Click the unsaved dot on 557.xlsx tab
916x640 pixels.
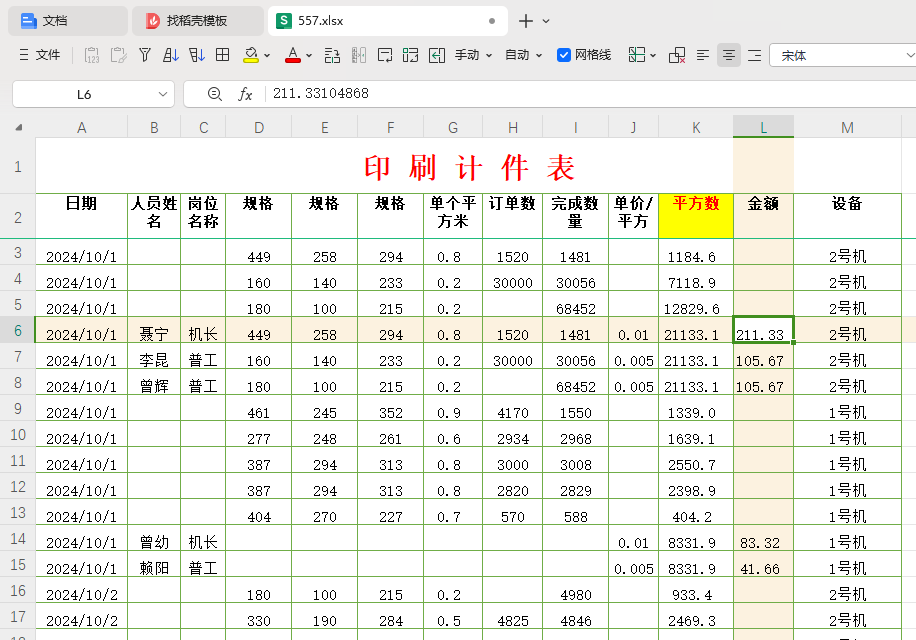tap(492, 21)
